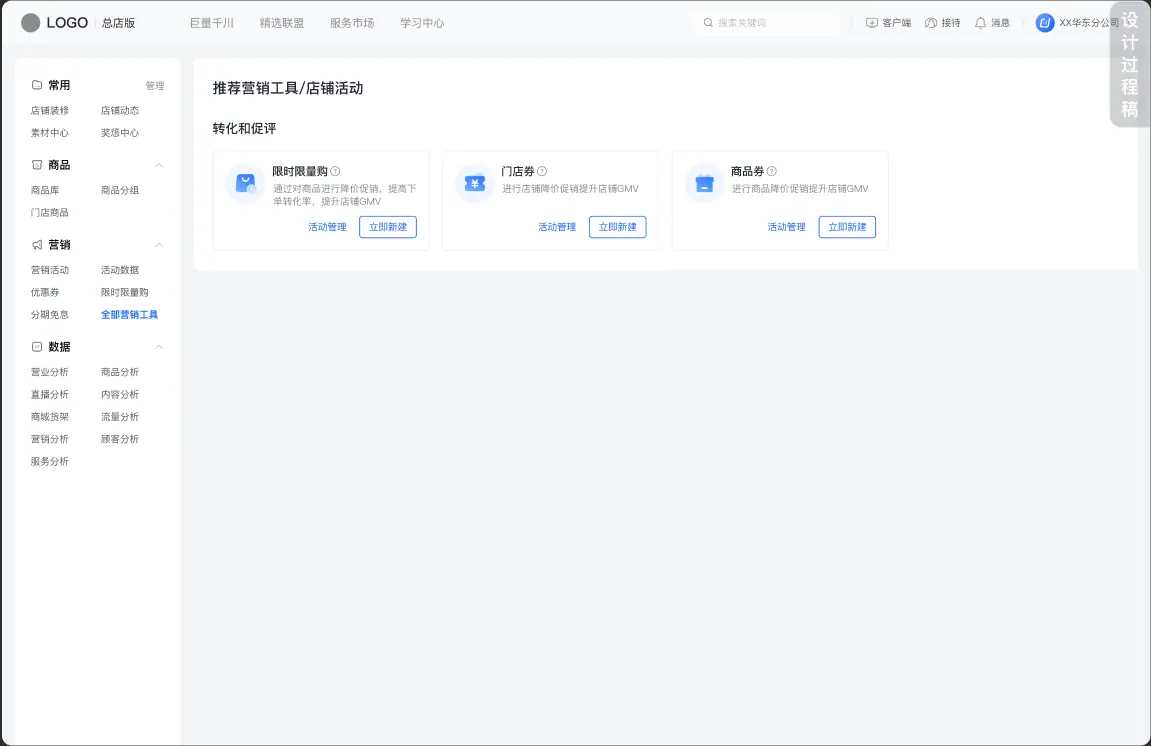Image resolution: width=1151 pixels, height=746 pixels.
Task: Open 店铺装修 in sidebar
Action: pos(50,110)
